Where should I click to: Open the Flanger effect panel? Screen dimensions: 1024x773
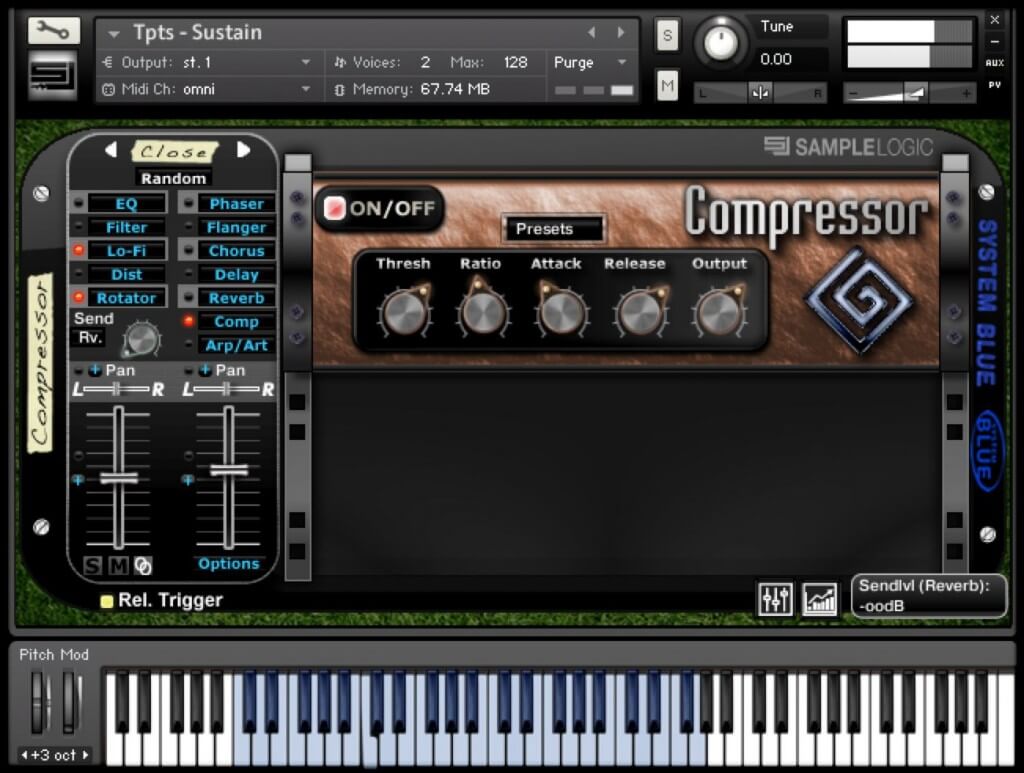236,227
